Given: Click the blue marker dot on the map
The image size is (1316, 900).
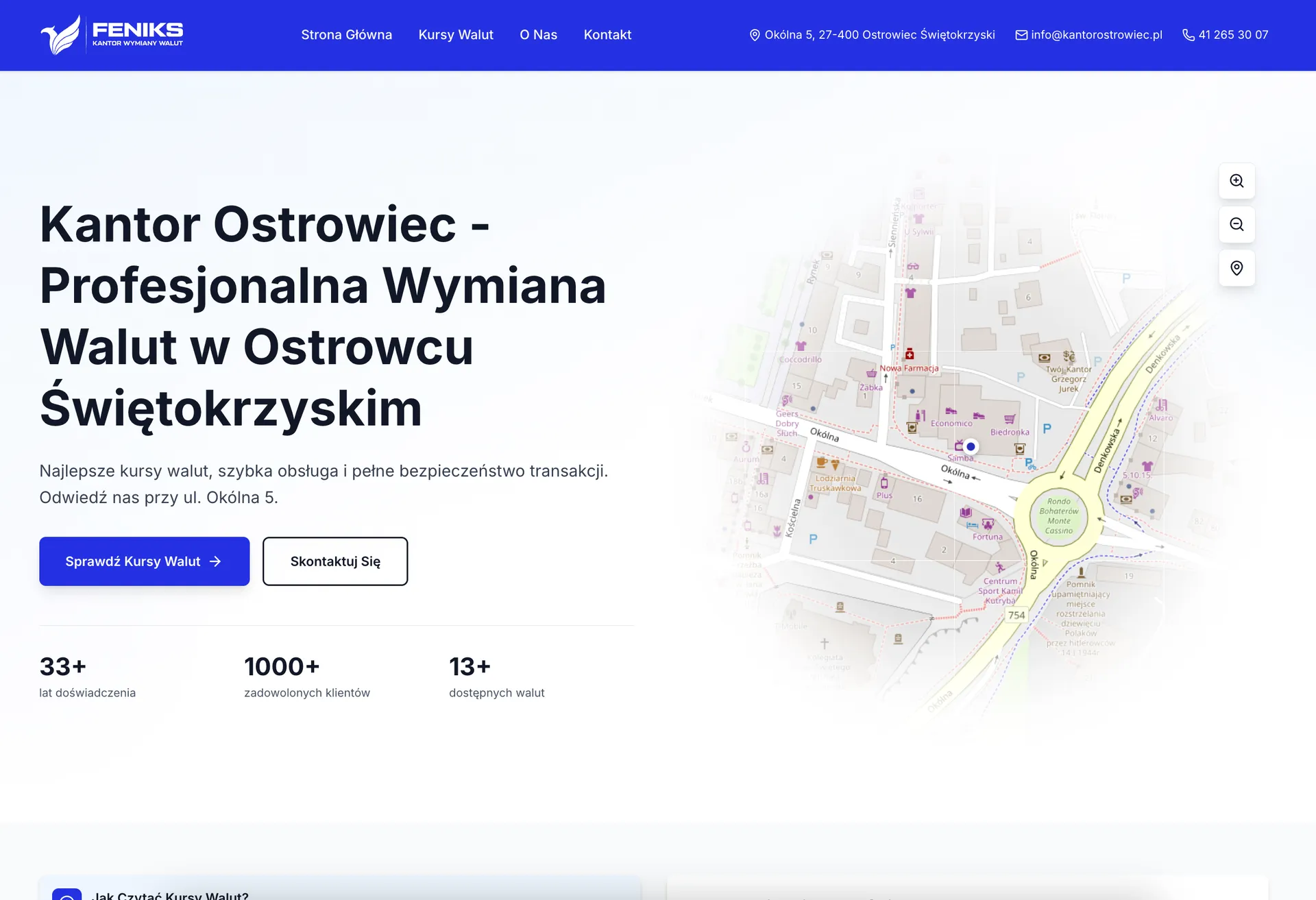Looking at the screenshot, I should tap(971, 447).
